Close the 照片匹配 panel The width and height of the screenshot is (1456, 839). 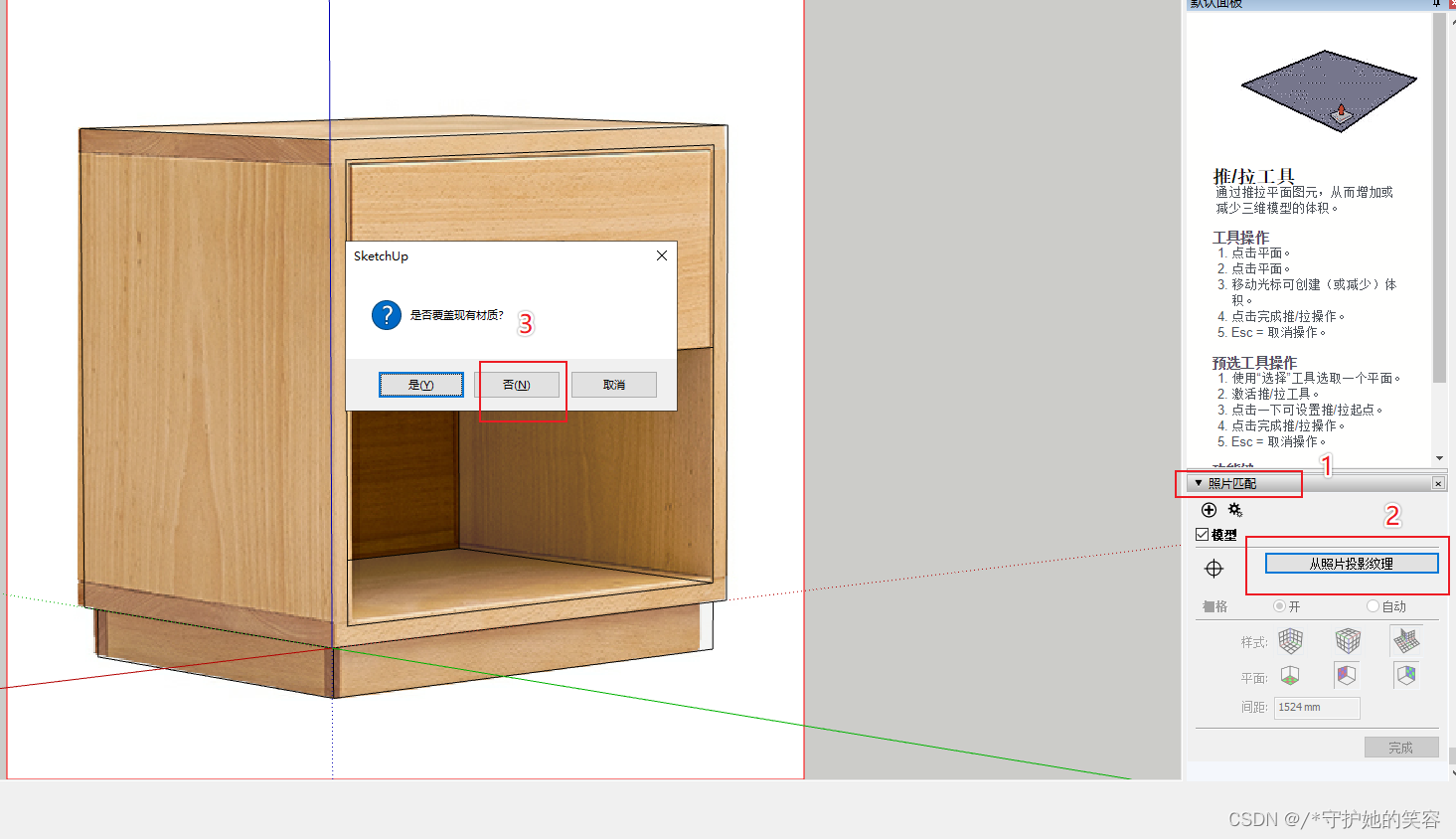click(1438, 483)
